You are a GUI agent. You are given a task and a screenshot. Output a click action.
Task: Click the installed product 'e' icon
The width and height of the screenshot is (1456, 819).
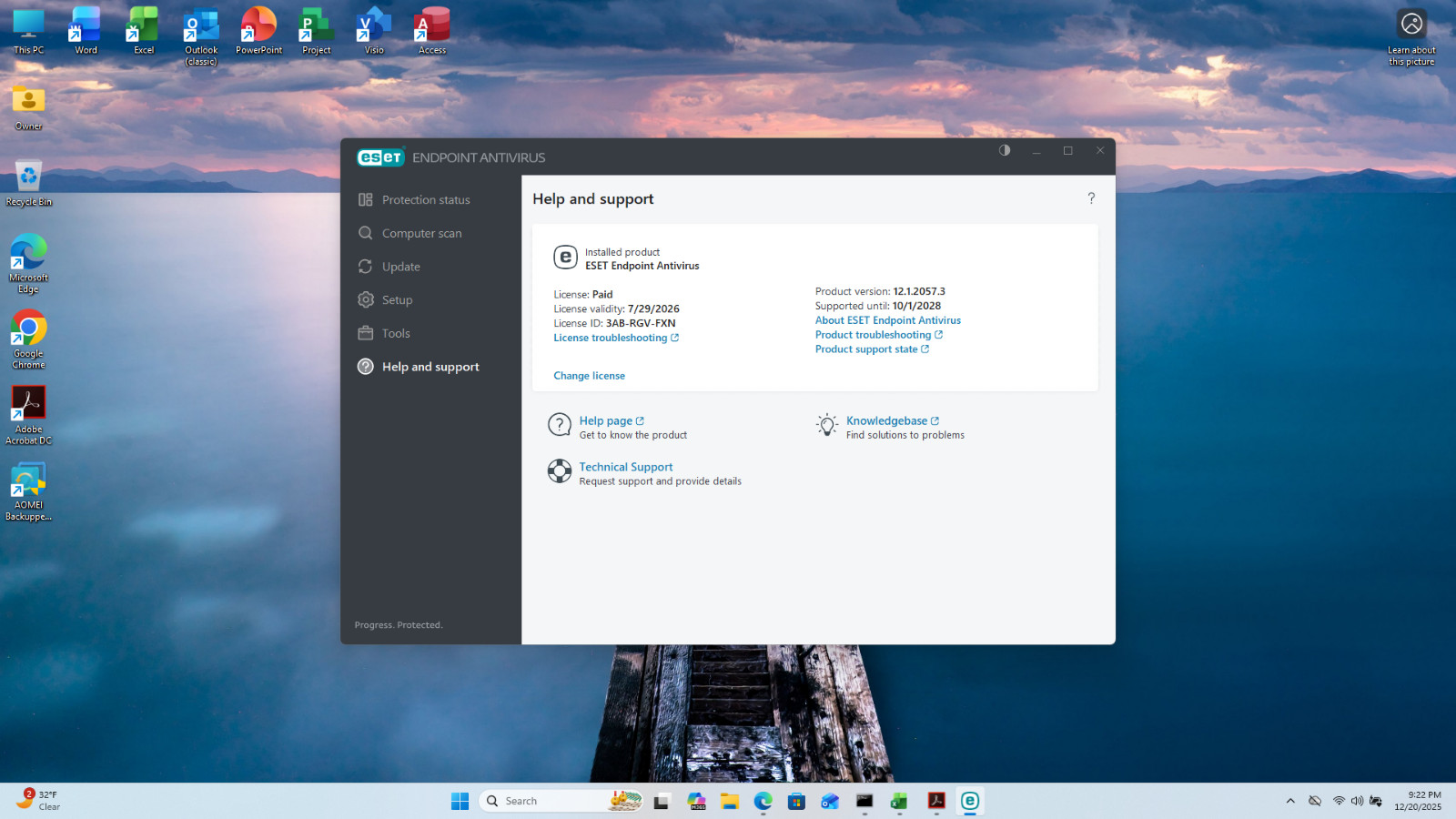[x=565, y=258]
